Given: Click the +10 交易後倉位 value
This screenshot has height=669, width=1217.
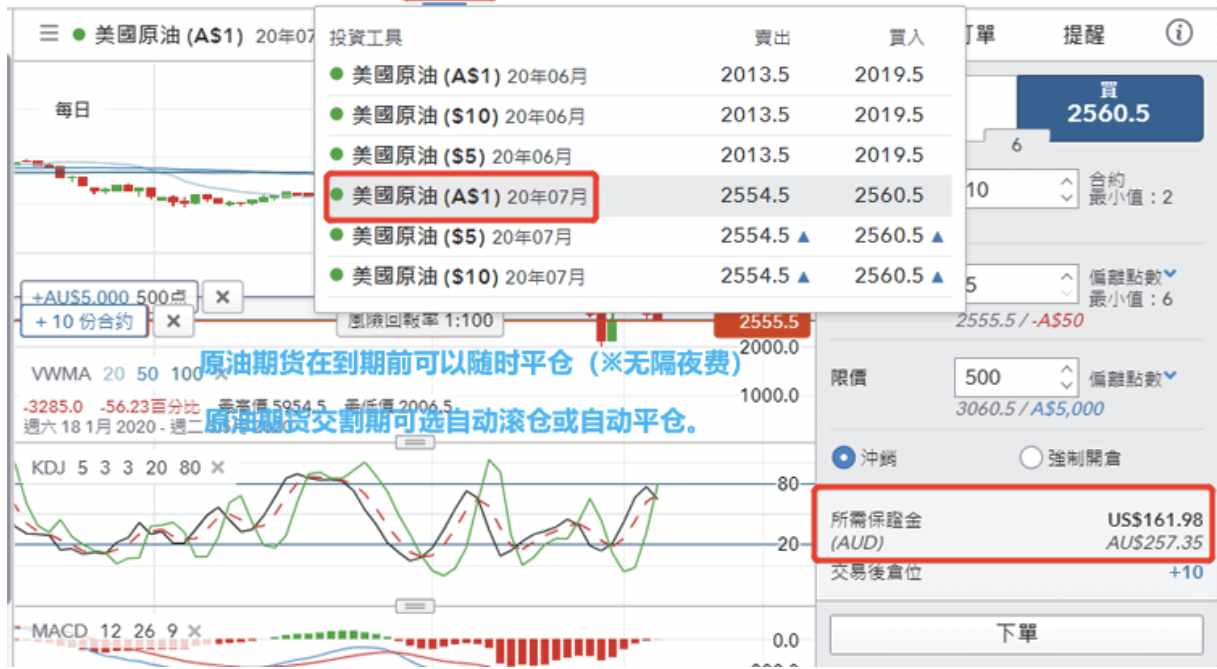Looking at the screenshot, I should (x=1186, y=572).
